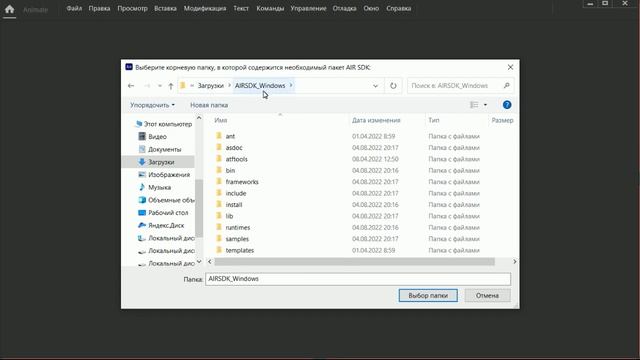Open the Вставка menu
Viewport: 640px width, 360px height.
pos(165,8)
